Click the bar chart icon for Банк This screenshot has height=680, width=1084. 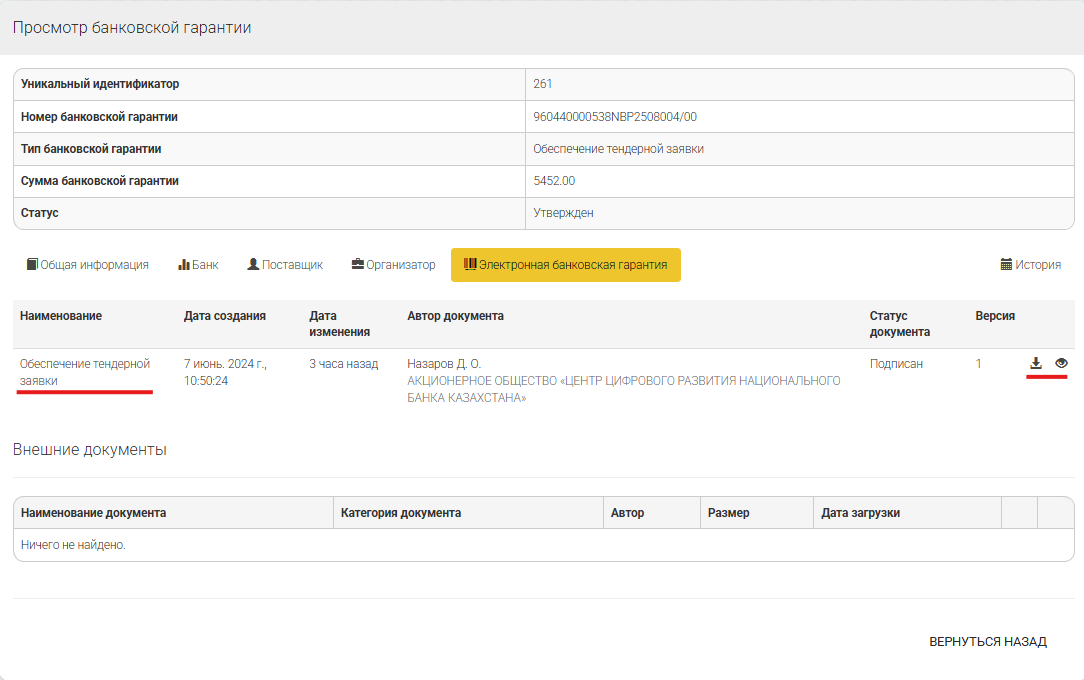click(x=184, y=265)
